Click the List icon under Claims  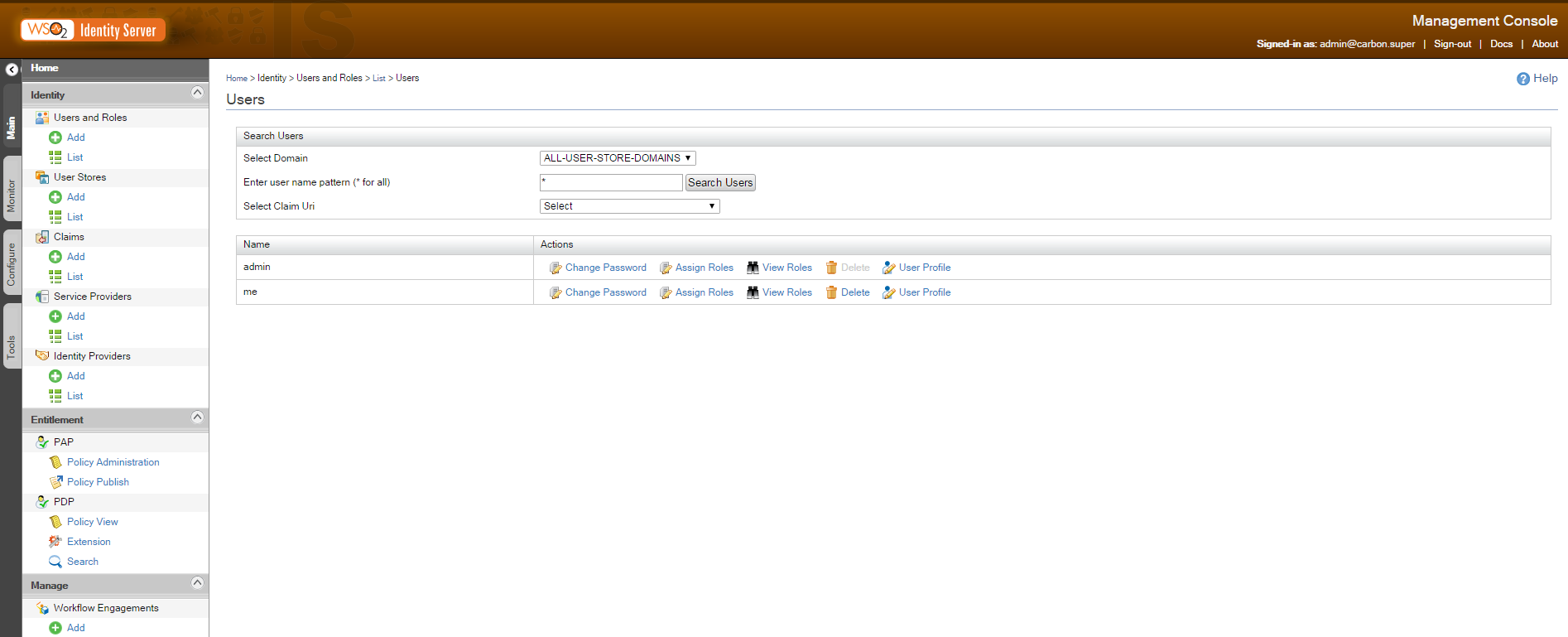[55, 277]
